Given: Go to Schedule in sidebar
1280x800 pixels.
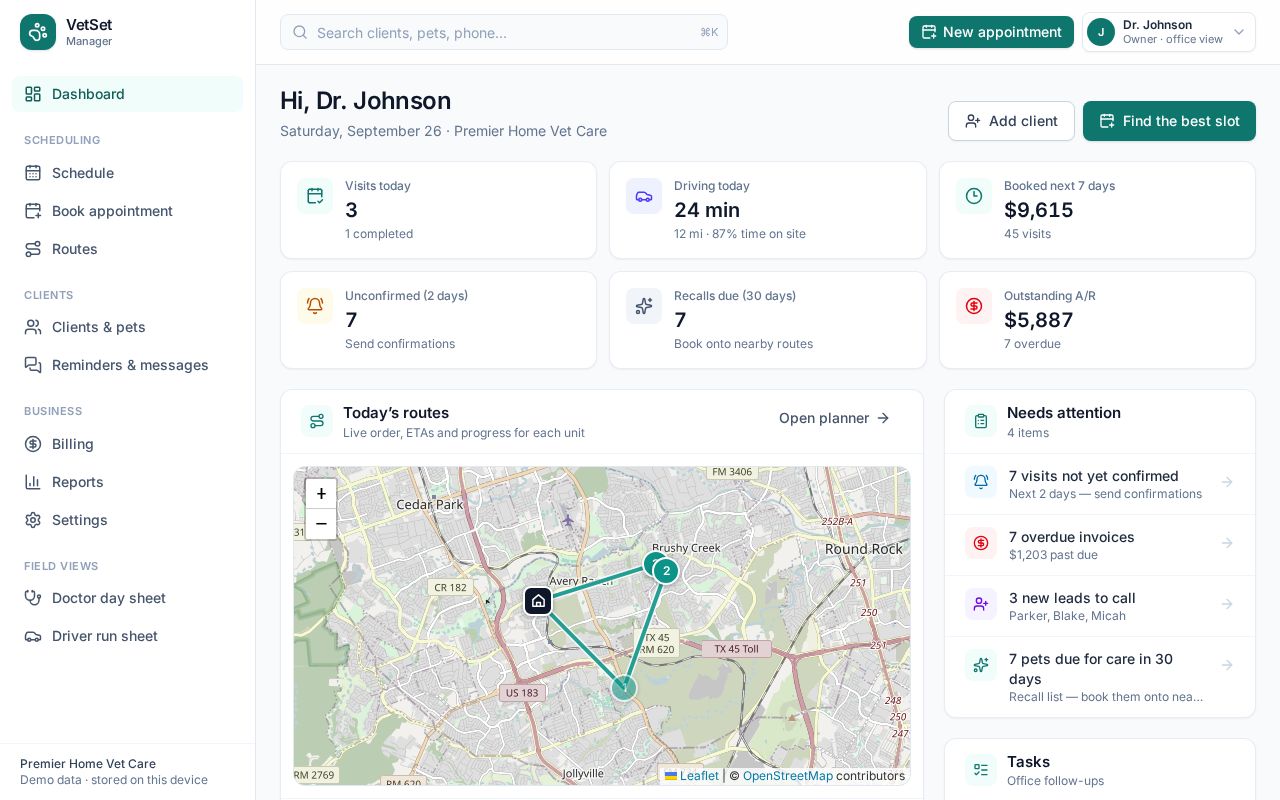Looking at the screenshot, I should click(128, 173).
